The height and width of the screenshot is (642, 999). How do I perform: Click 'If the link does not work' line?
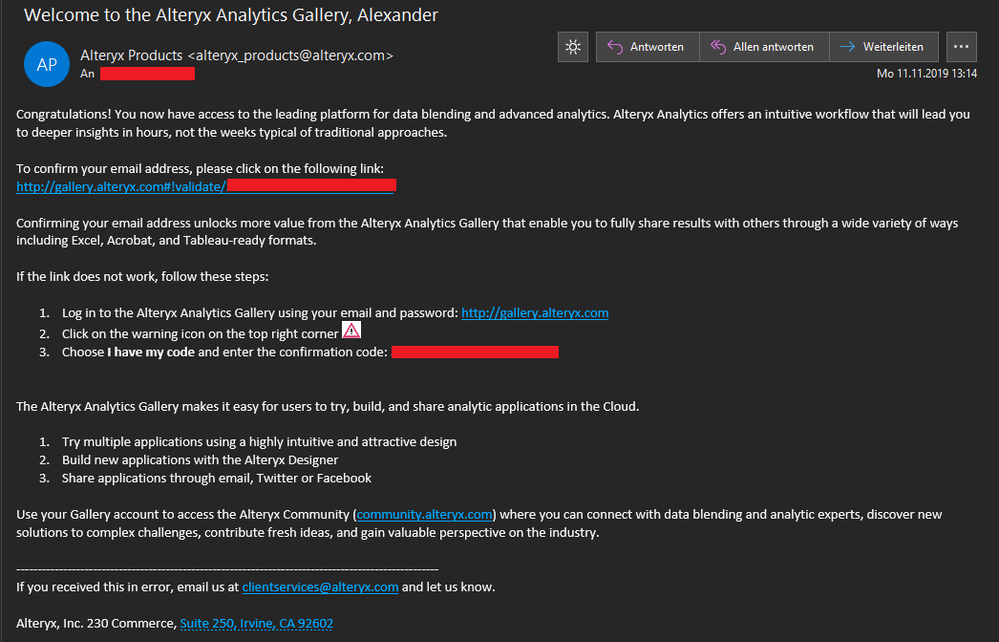click(143, 276)
